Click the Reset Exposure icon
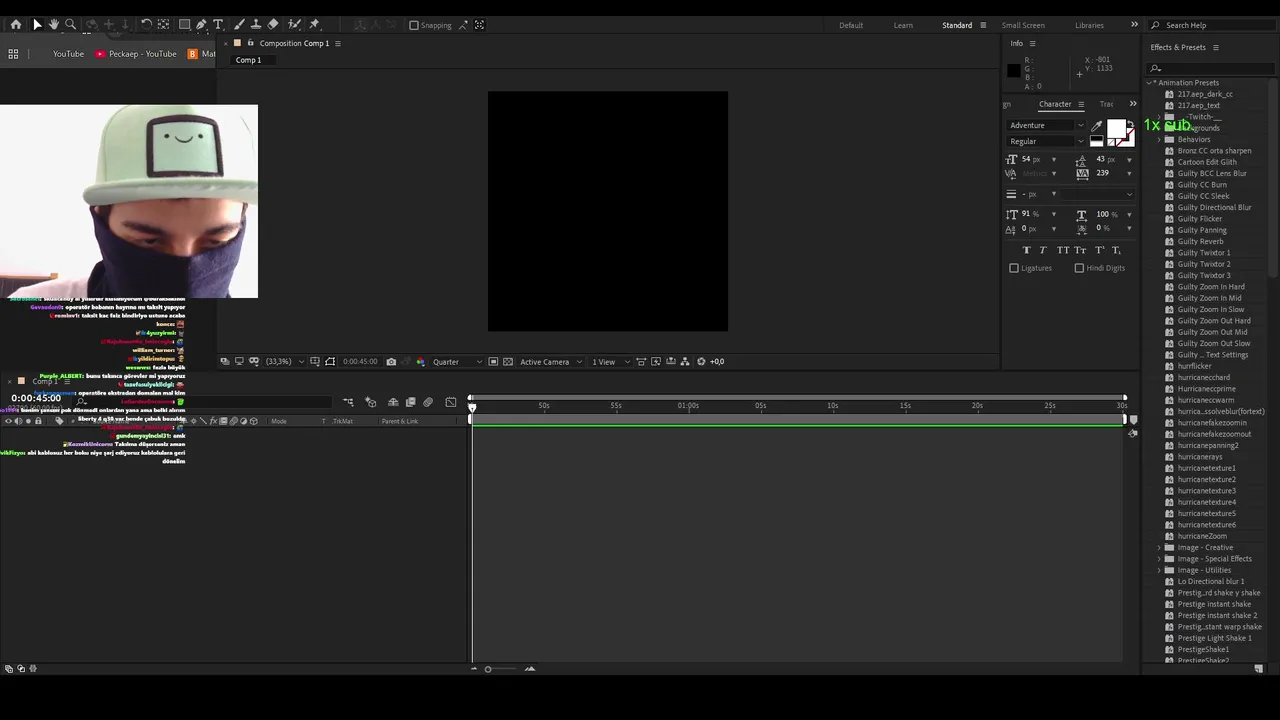1280x720 pixels. [701, 362]
